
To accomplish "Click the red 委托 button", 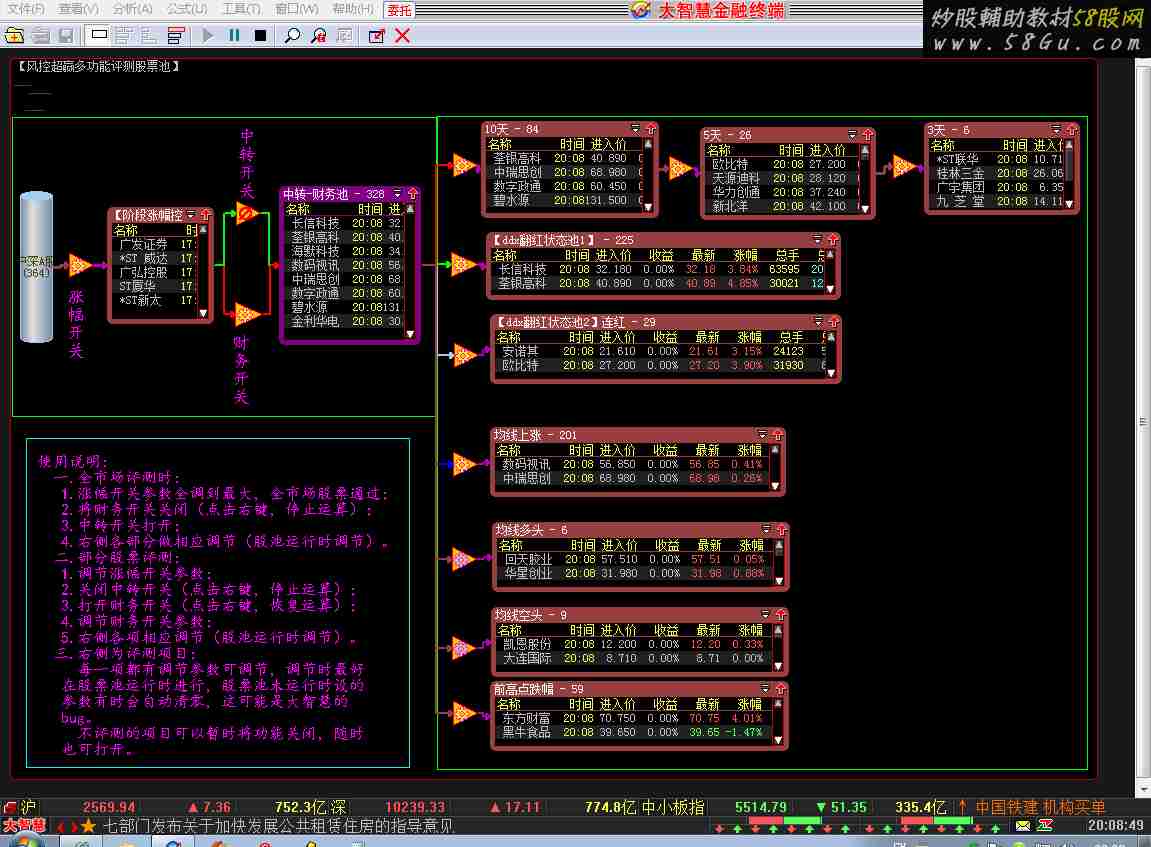I will (x=399, y=10).
